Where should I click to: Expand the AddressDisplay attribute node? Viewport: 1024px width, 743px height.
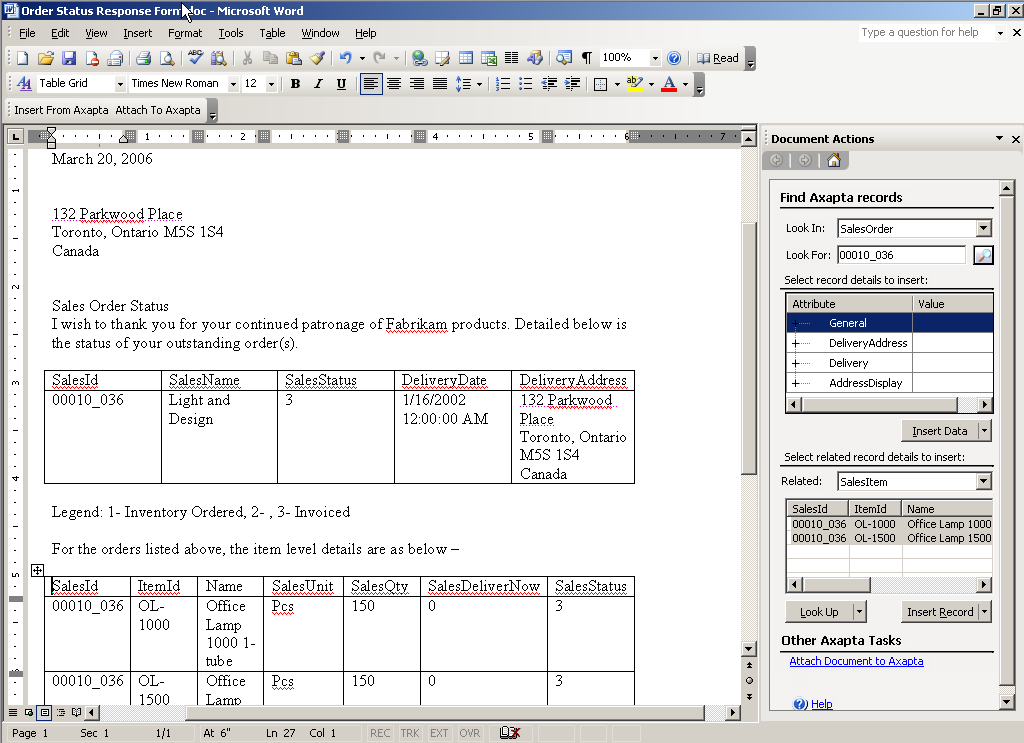795,383
